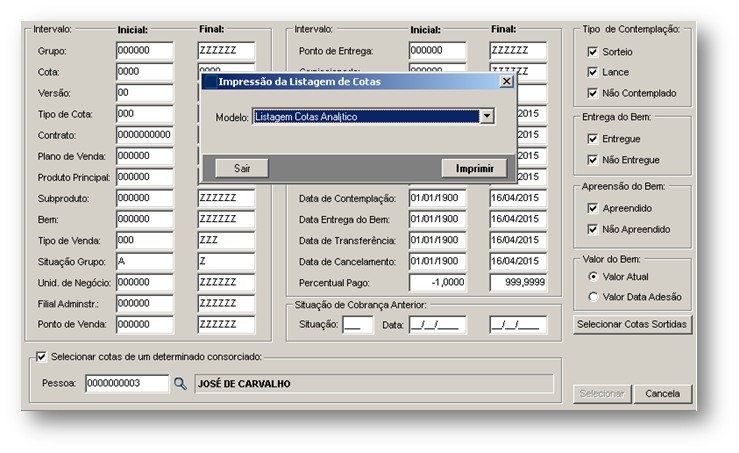Screen dimensions: 739x453
Task: Click the Percentual Pago Inicial field
Action: point(437,283)
